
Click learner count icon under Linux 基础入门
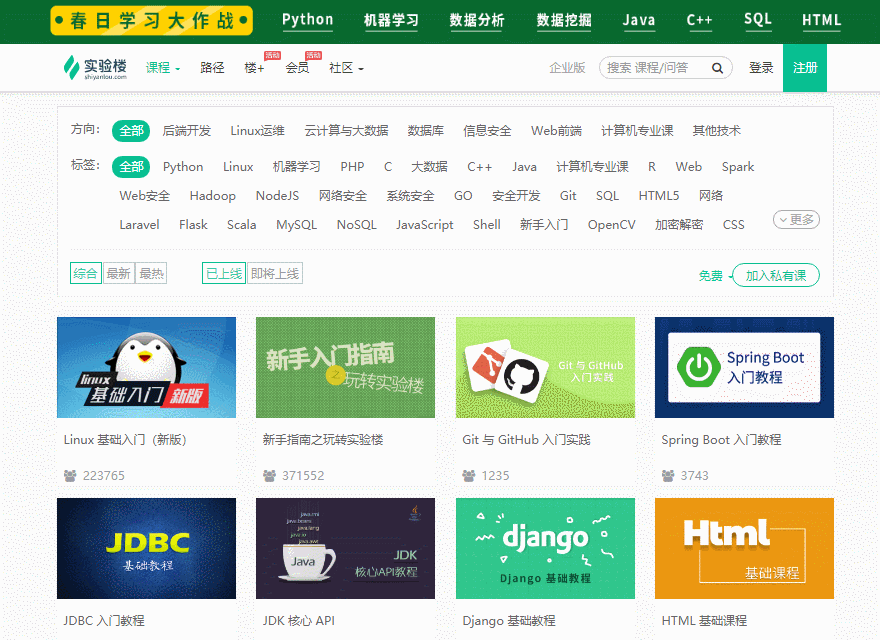pos(70,476)
